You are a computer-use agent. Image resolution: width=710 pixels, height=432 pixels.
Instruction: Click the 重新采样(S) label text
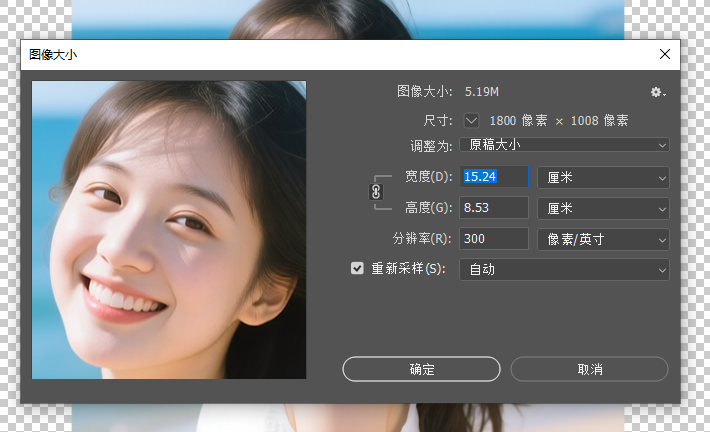click(x=408, y=269)
